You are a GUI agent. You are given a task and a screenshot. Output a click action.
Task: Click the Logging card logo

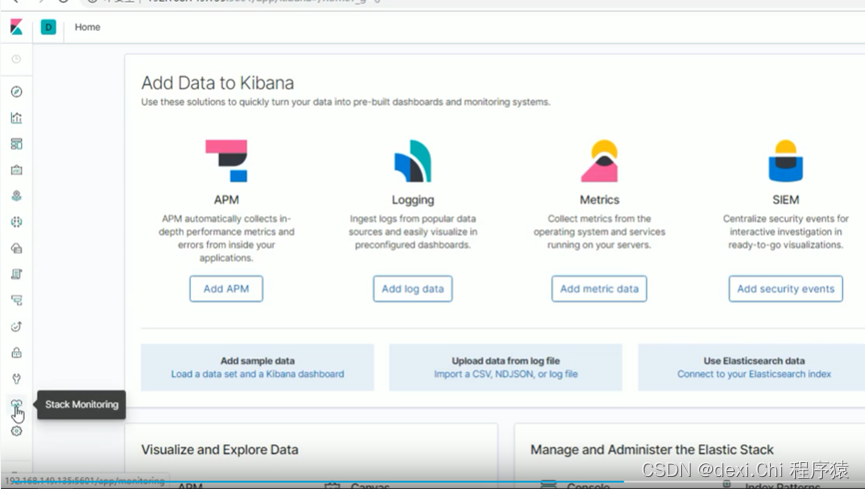tap(413, 161)
